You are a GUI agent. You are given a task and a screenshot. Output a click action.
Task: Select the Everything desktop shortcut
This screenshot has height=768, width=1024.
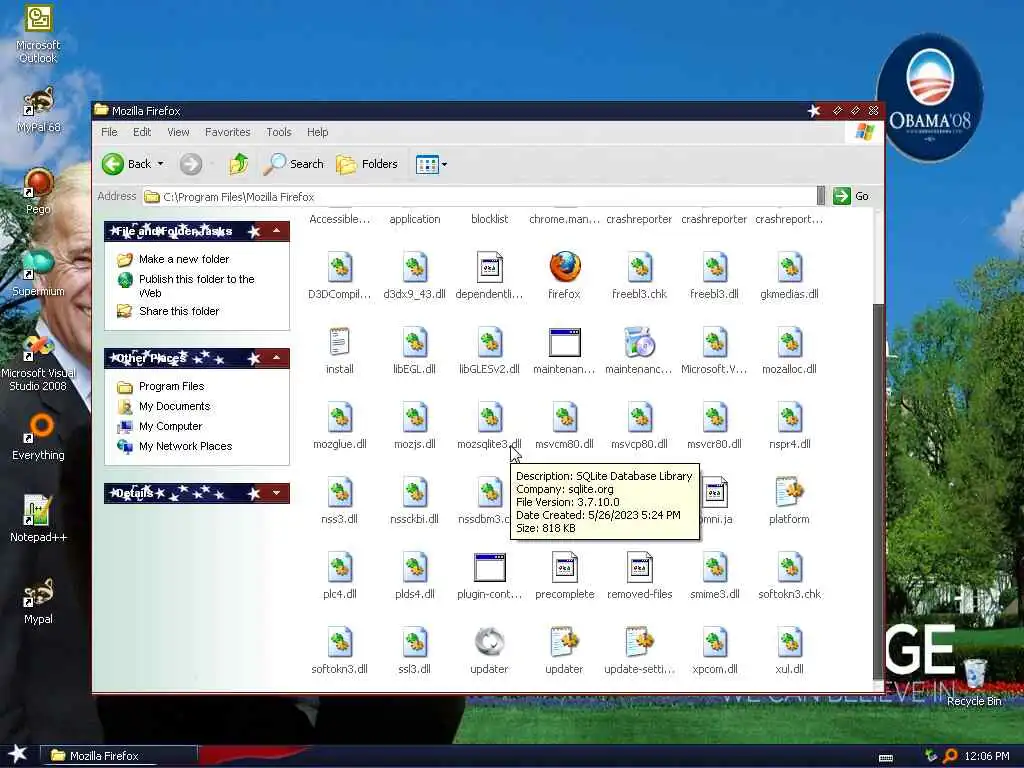(x=38, y=437)
